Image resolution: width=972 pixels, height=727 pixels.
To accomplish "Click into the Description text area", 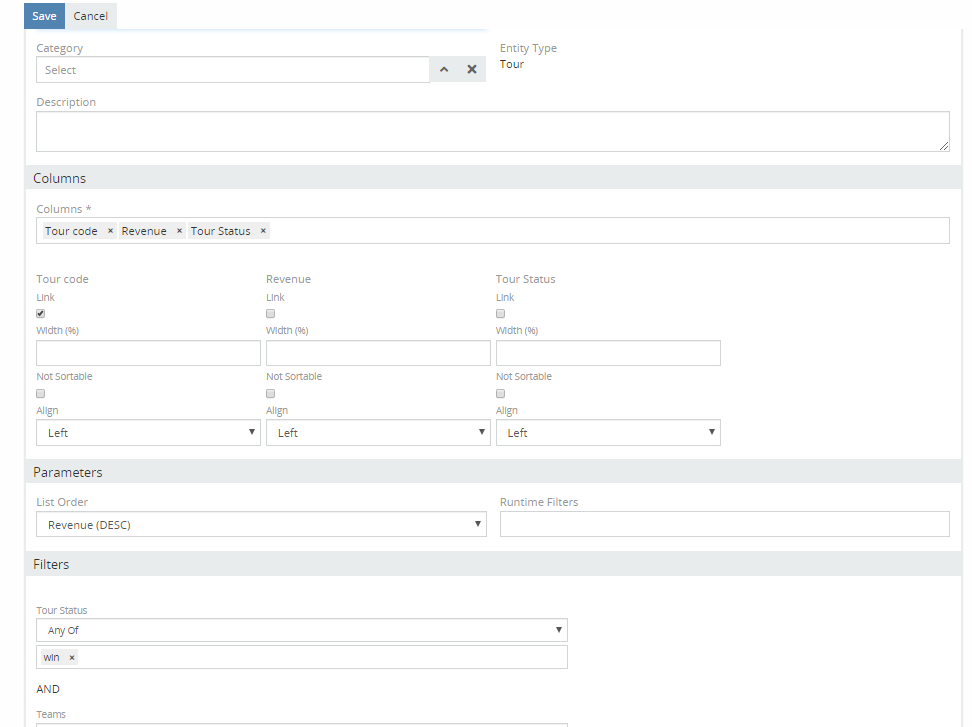I will pyautogui.click(x=492, y=131).
